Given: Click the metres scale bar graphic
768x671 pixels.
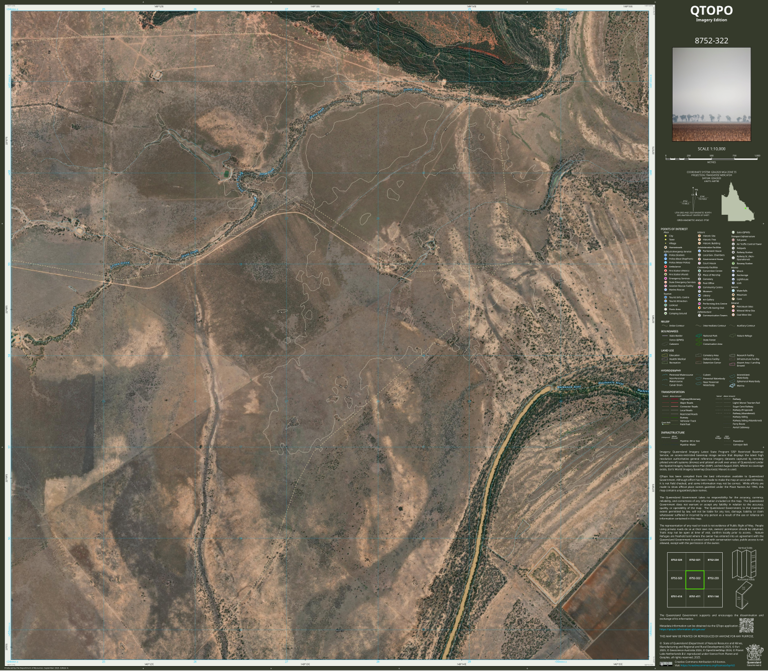Looking at the screenshot, I should [x=712, y=158].
